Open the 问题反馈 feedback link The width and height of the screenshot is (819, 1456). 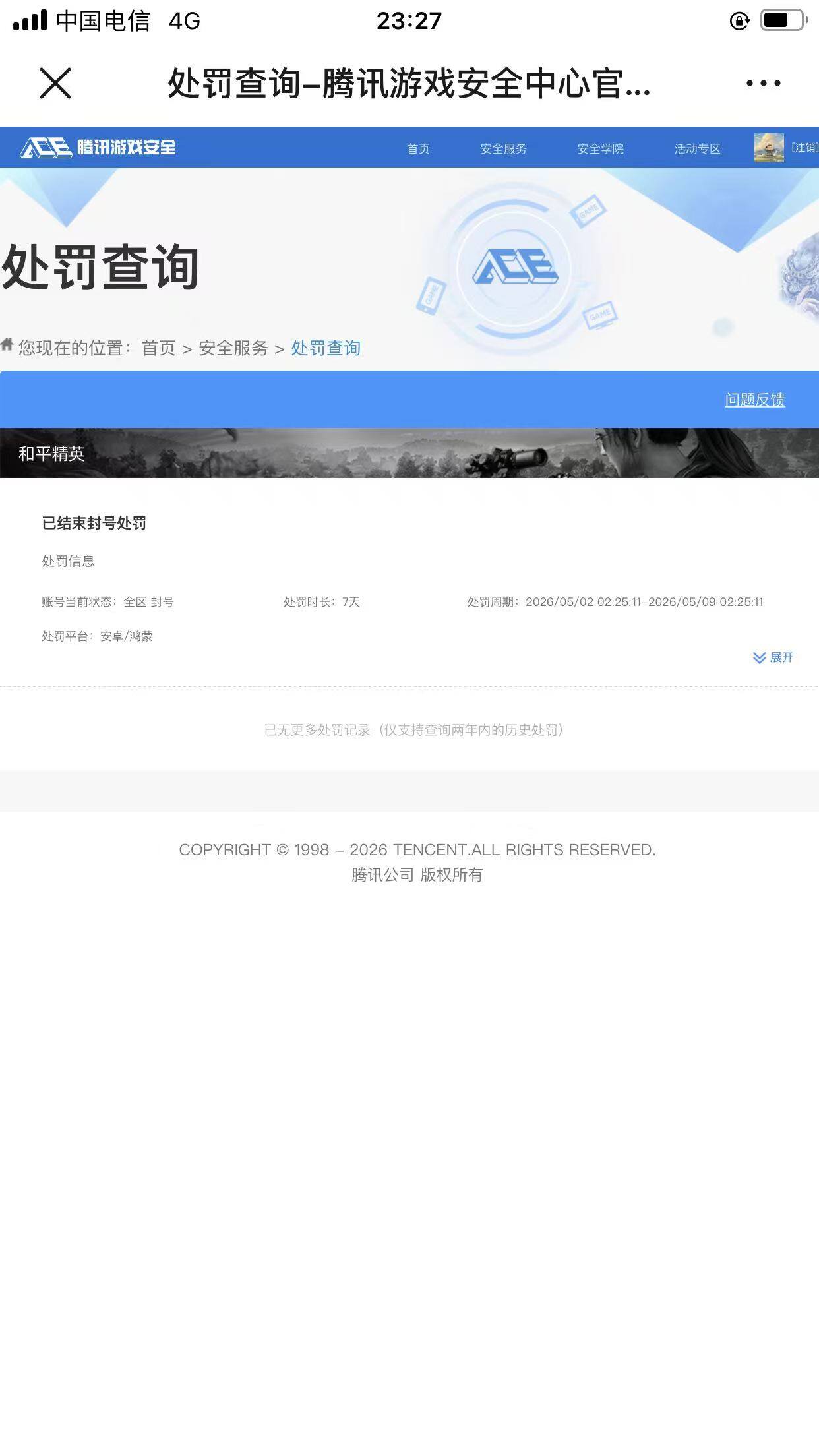[x=755, y=400]
